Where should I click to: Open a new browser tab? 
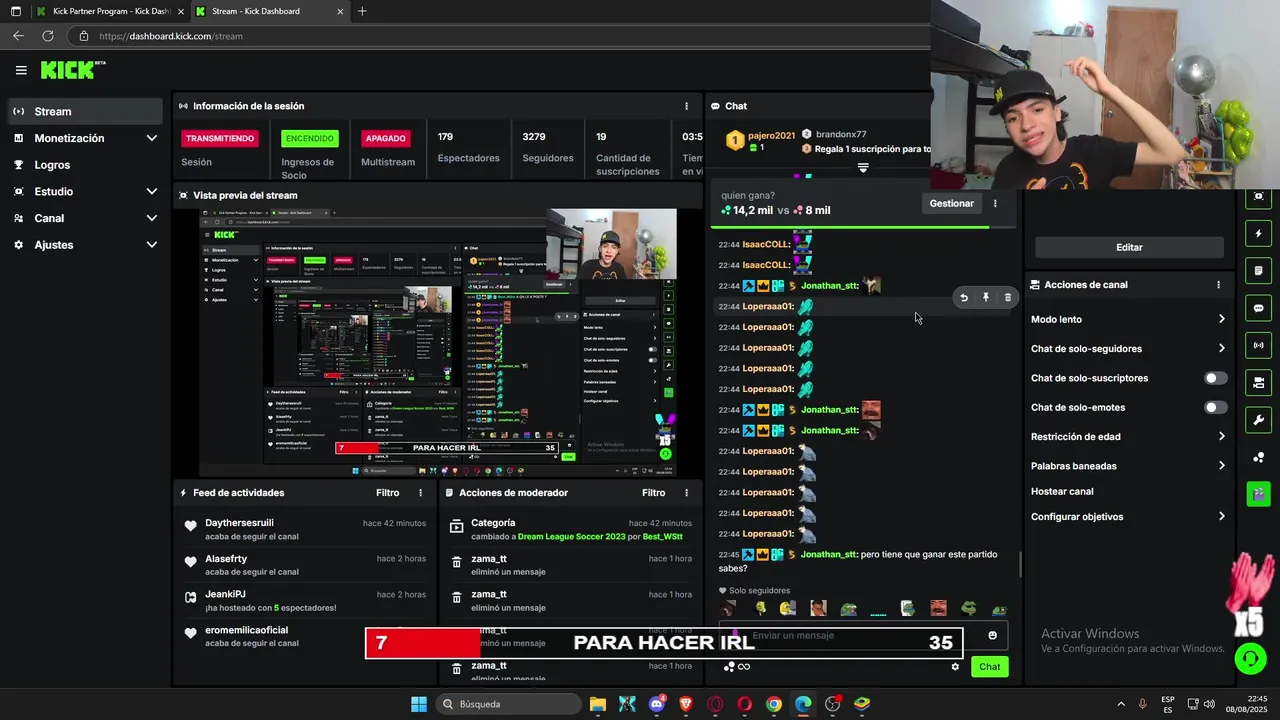[x=362, y=11]
